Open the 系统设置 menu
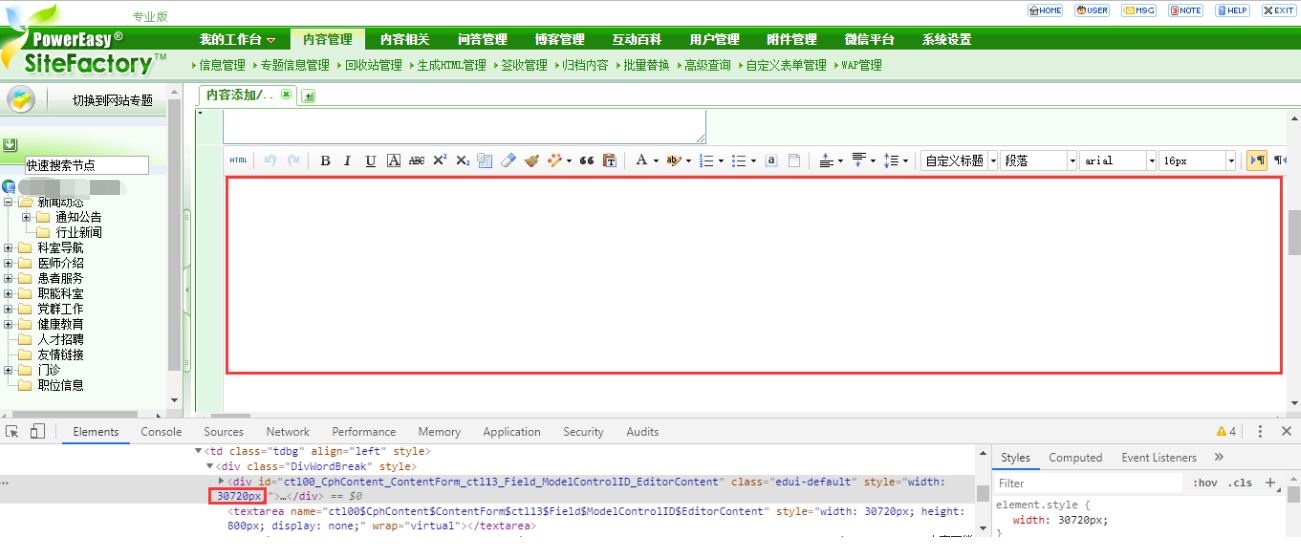 coord(946,39)
